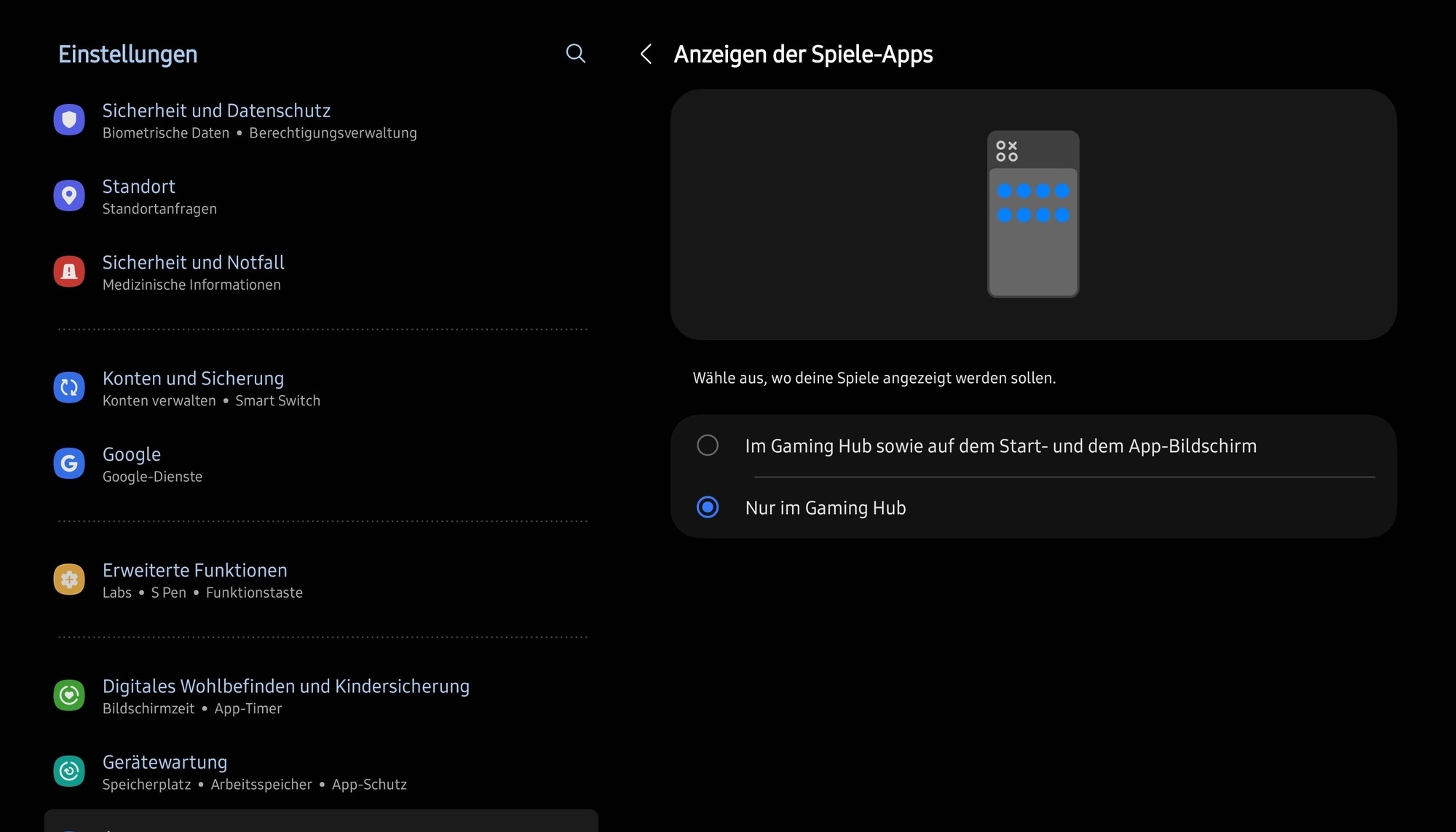Tap the Google G icon
Viewport: 1456px width, 832px height.
[69, 463]
